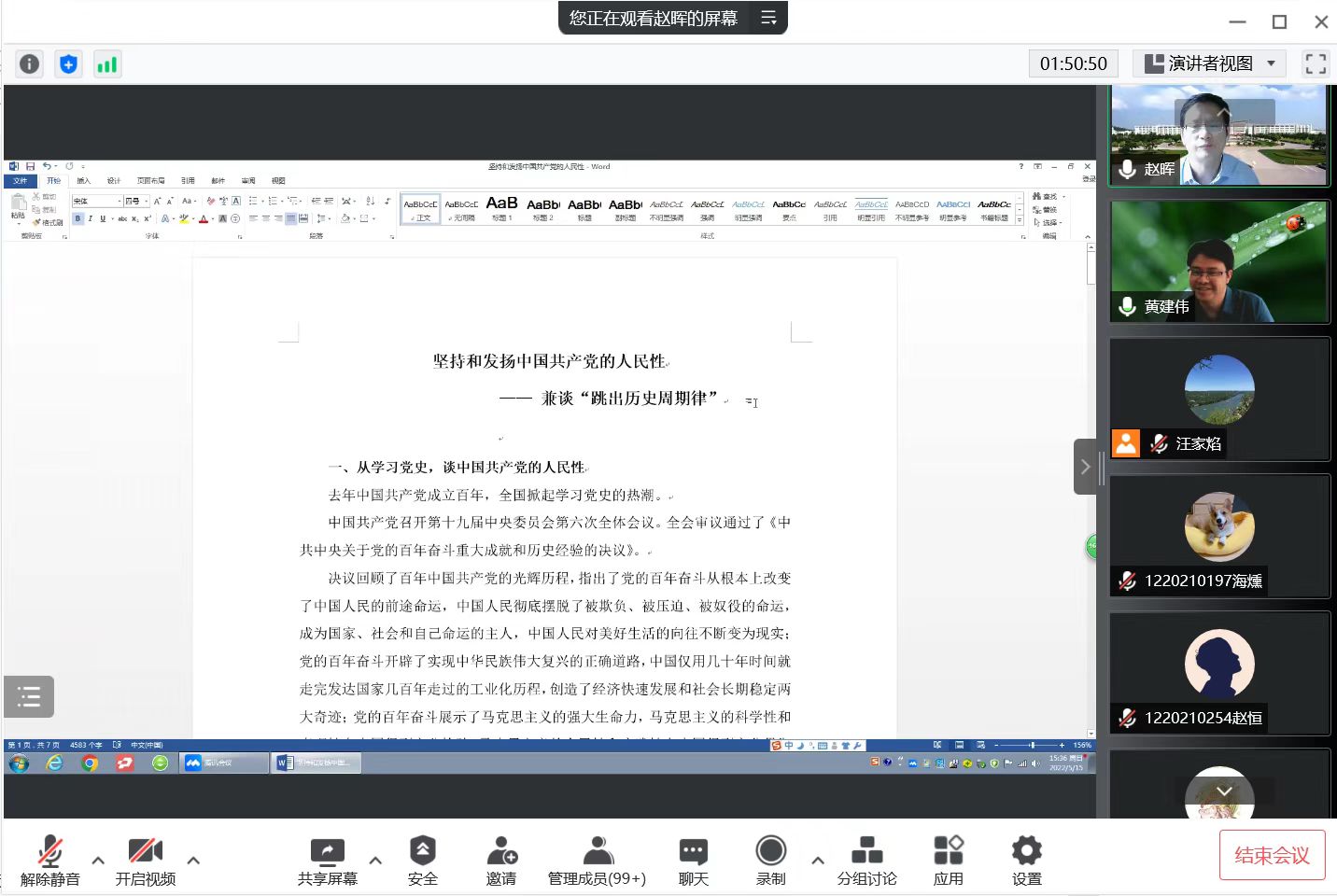Open the Security menu icon
This screenshot has height=896, width=1337.
click(x=422, y=860)
